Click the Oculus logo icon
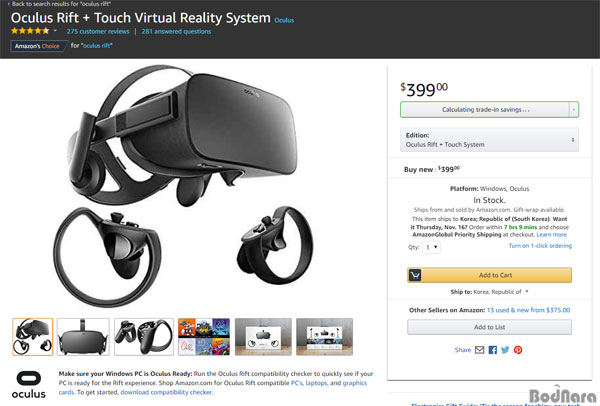600x406 pixels. (29, 385)
